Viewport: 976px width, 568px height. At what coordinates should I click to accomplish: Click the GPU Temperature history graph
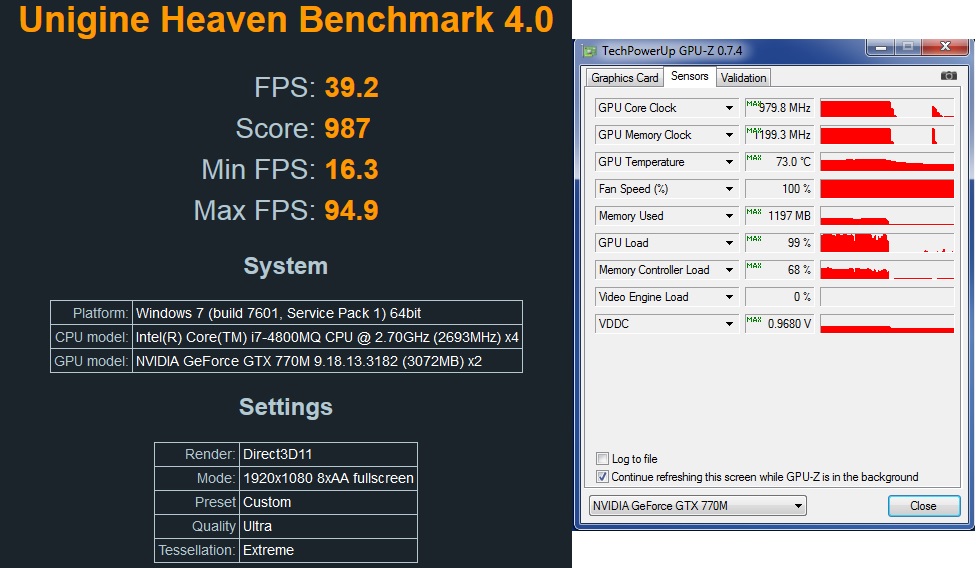tap(887, 162)
